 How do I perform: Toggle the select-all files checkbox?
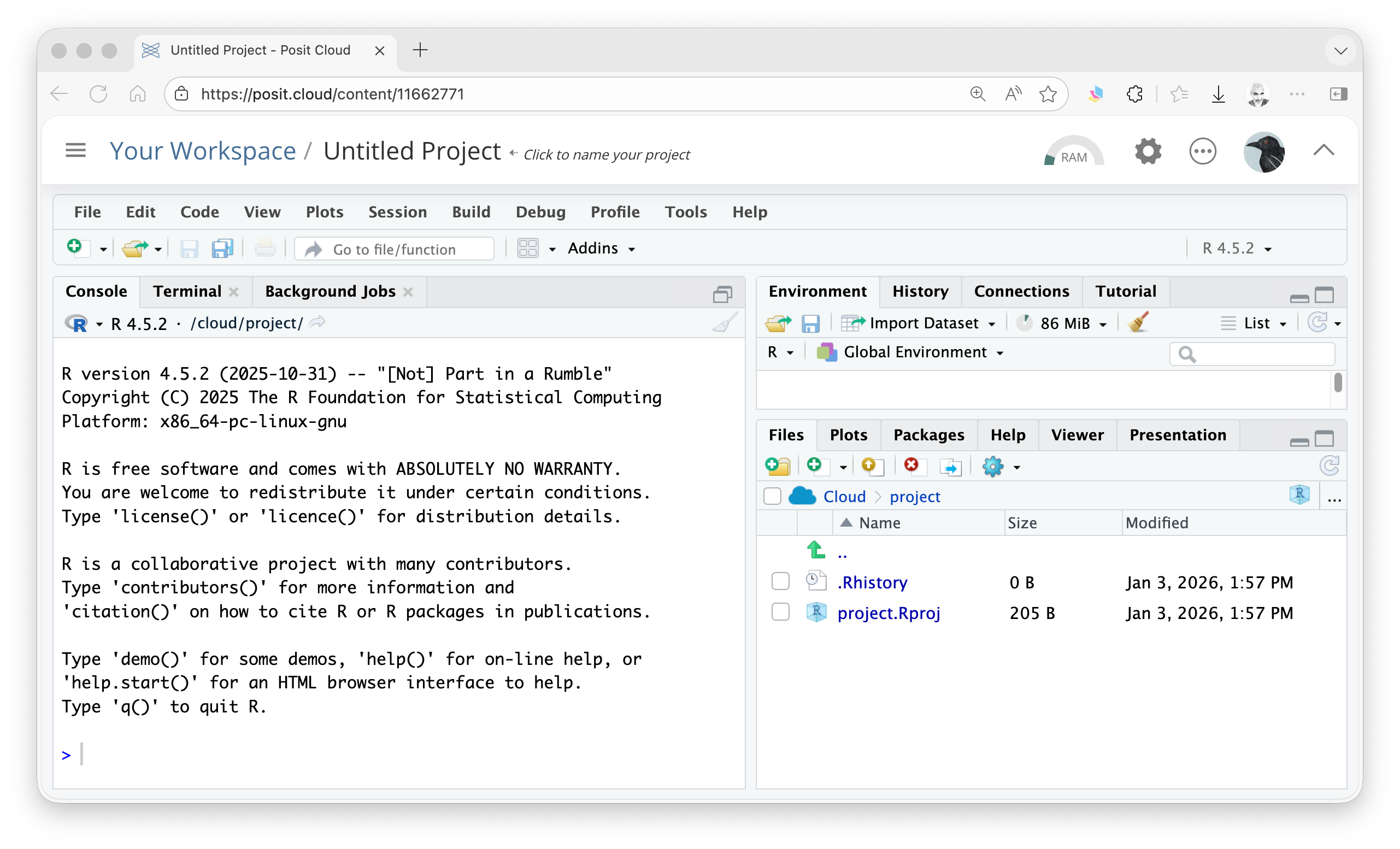click(772, 496)
